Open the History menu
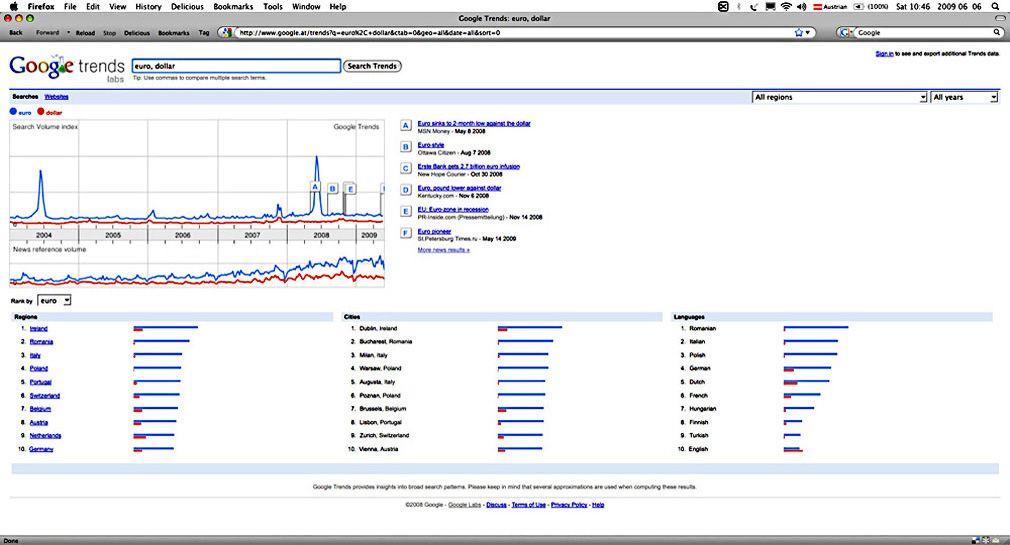 (x=148, y=6)
